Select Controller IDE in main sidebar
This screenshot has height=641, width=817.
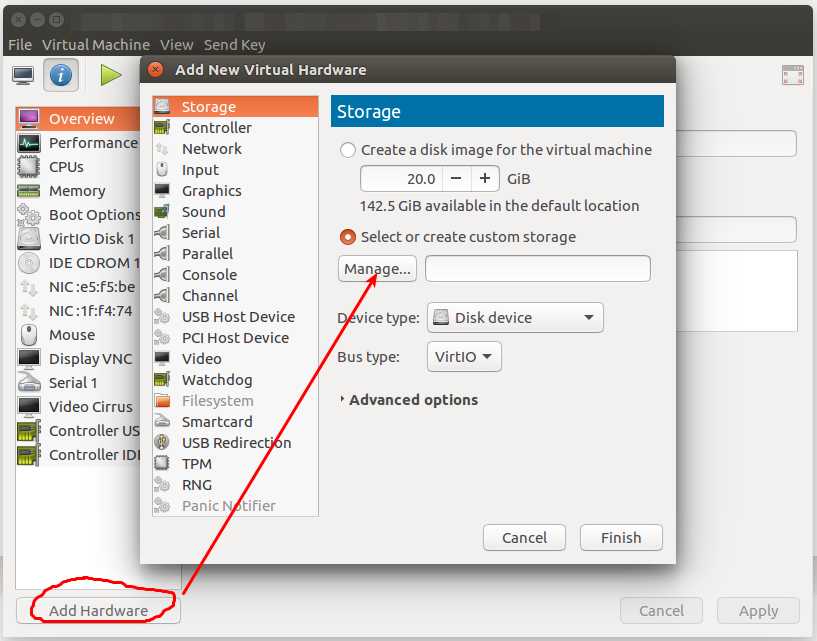point(78,454)
